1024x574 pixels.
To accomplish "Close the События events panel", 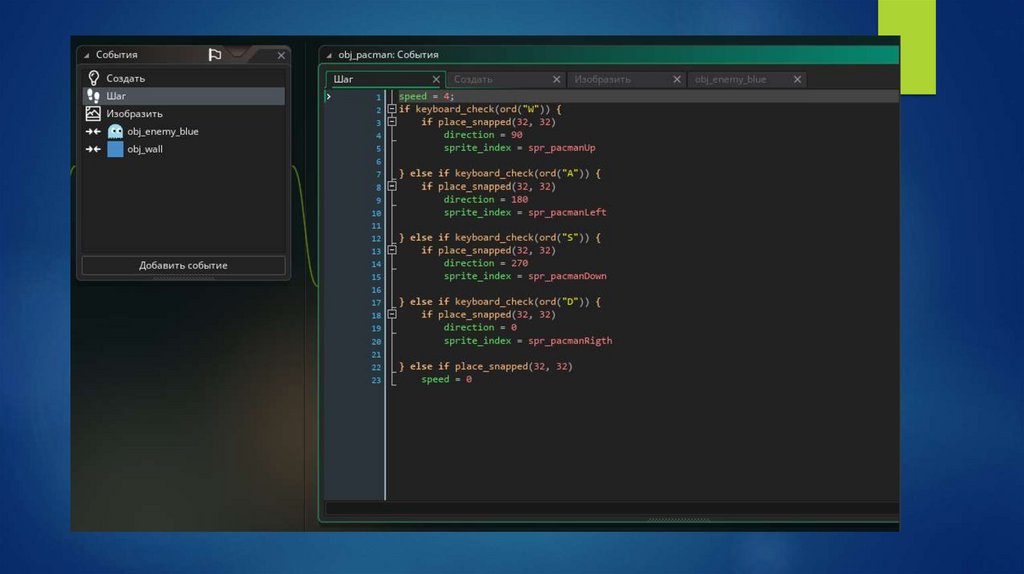I will pyautogui.click(x=281, y=56).
